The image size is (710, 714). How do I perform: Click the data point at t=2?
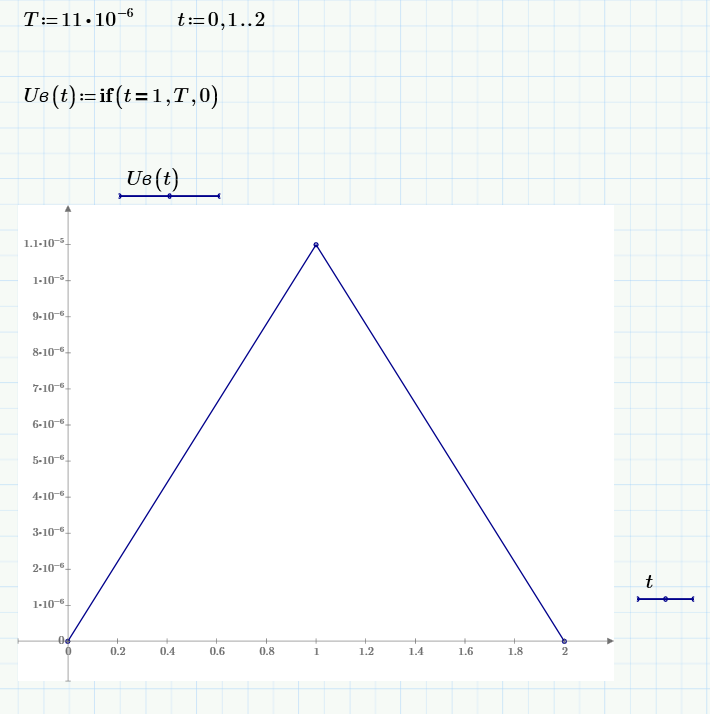point(564,641)
